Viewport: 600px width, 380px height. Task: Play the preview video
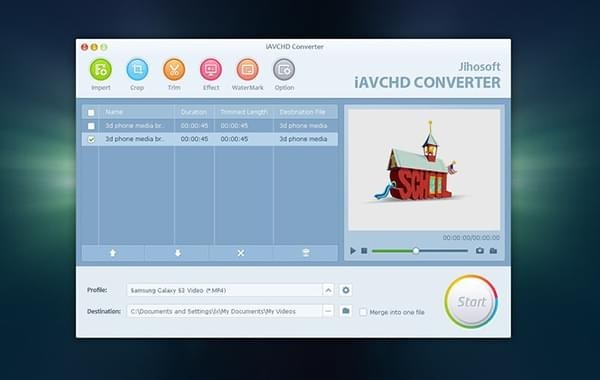pyautogui.click(x=353, y=251)
